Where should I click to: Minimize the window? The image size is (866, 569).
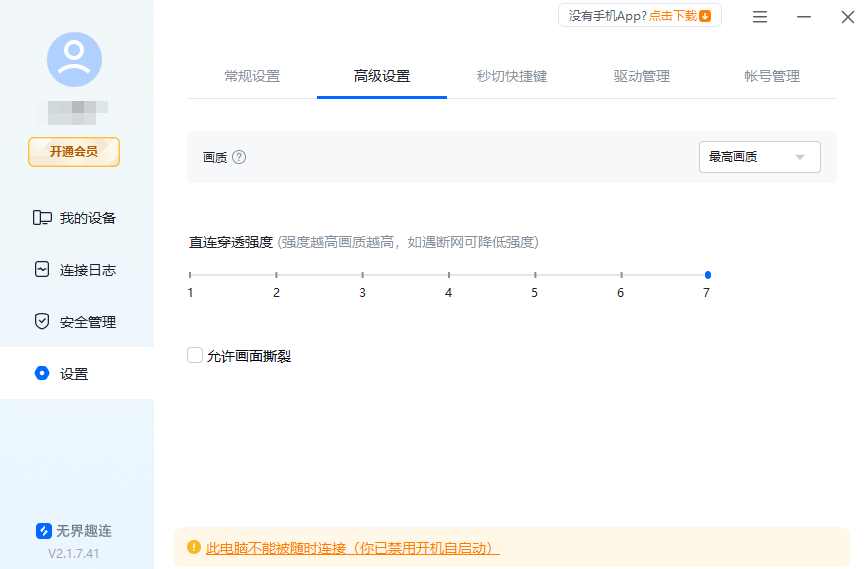tap(804, 17)
